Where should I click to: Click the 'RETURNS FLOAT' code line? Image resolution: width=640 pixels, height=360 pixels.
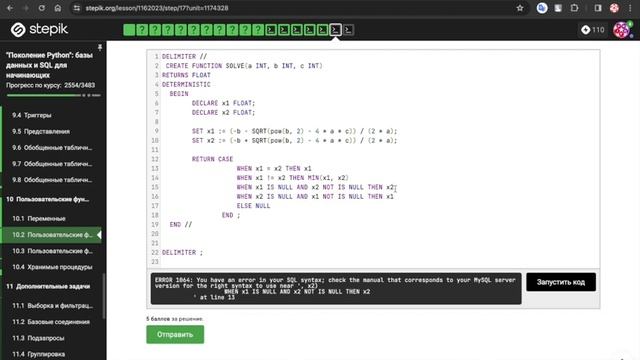click(186, 75)
